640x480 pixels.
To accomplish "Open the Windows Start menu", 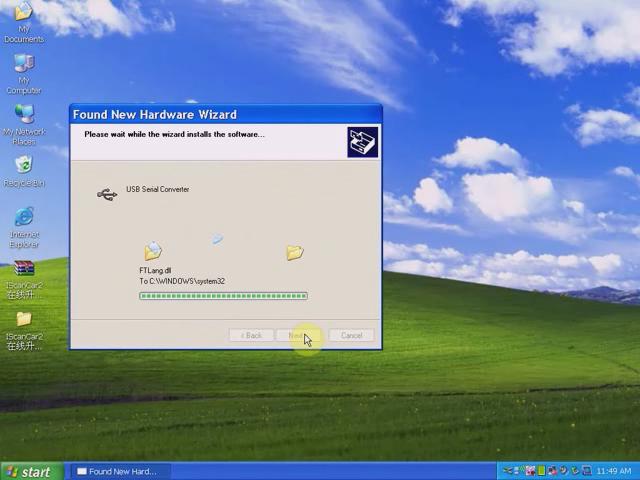I will point(32,471).
